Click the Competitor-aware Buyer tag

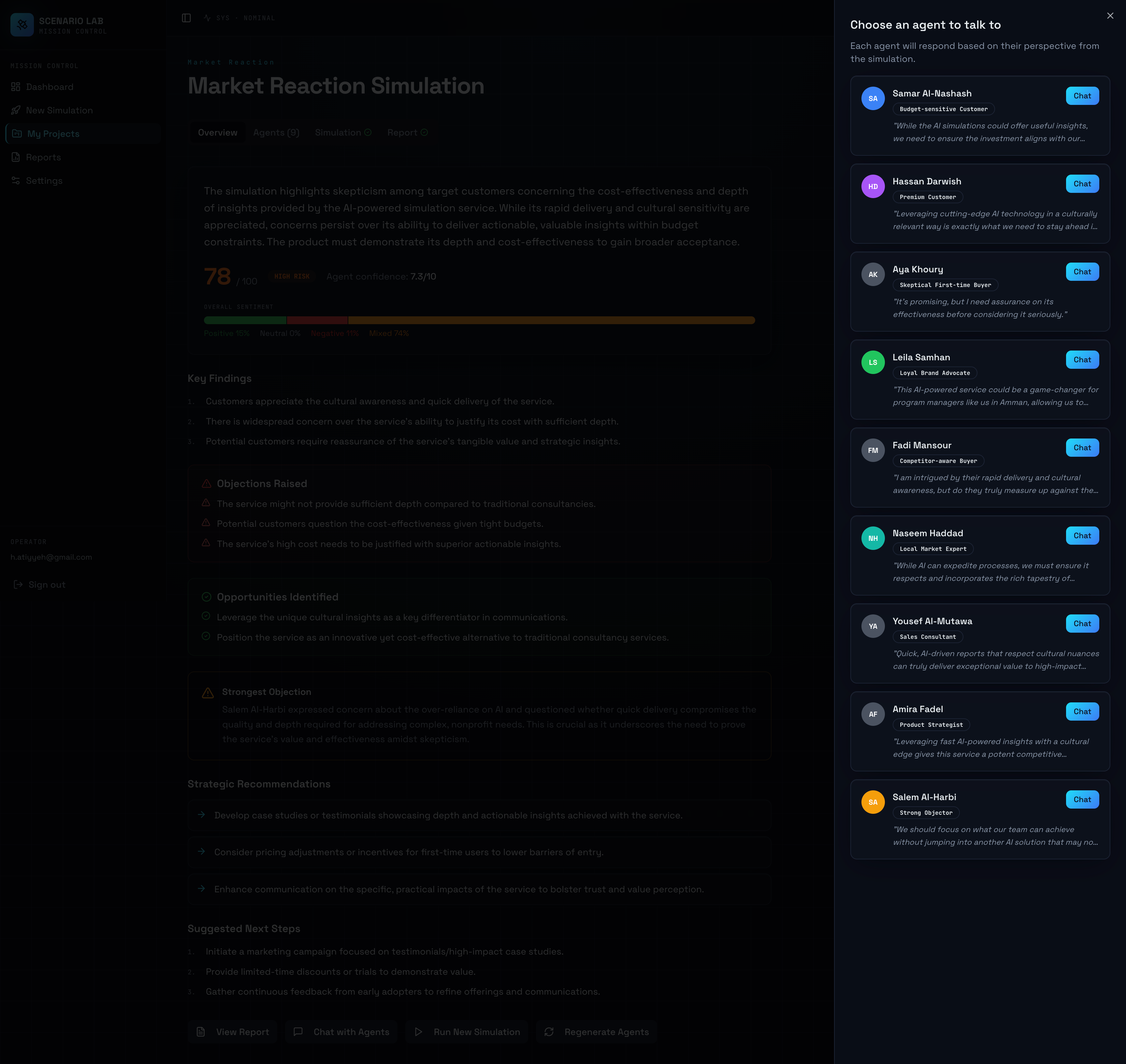pos(938,461)
